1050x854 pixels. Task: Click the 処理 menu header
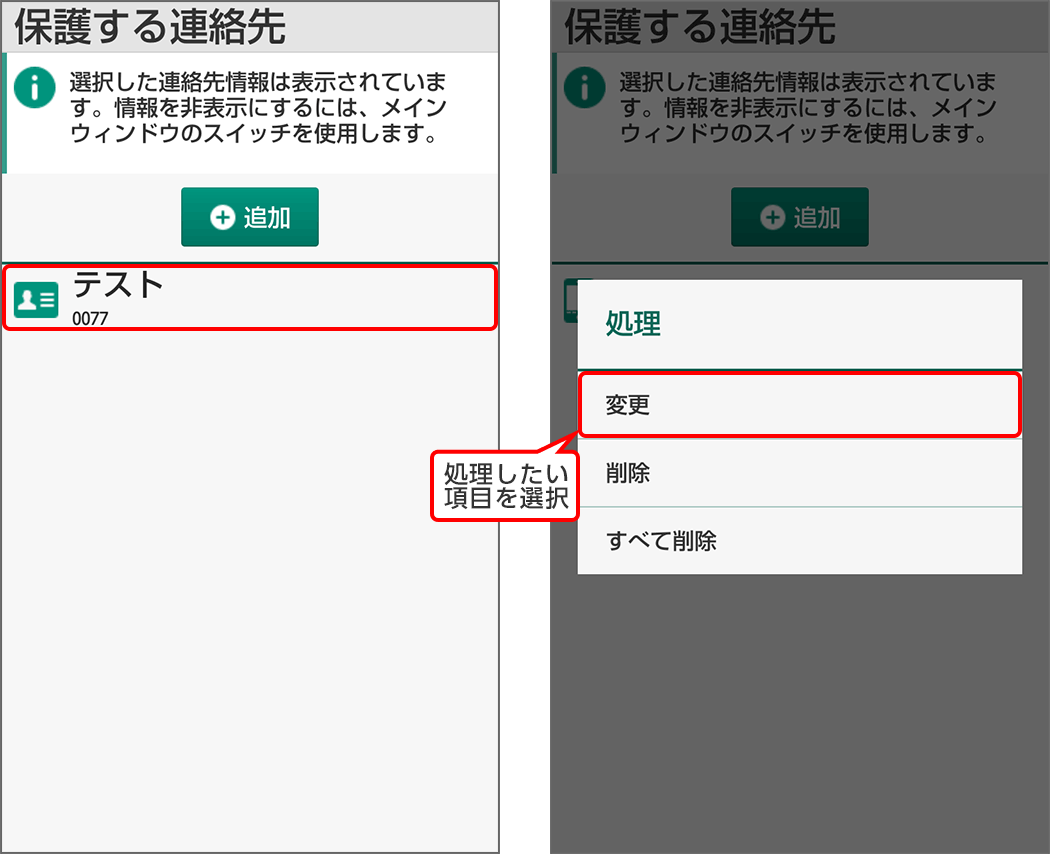click(x=799, y=324)
